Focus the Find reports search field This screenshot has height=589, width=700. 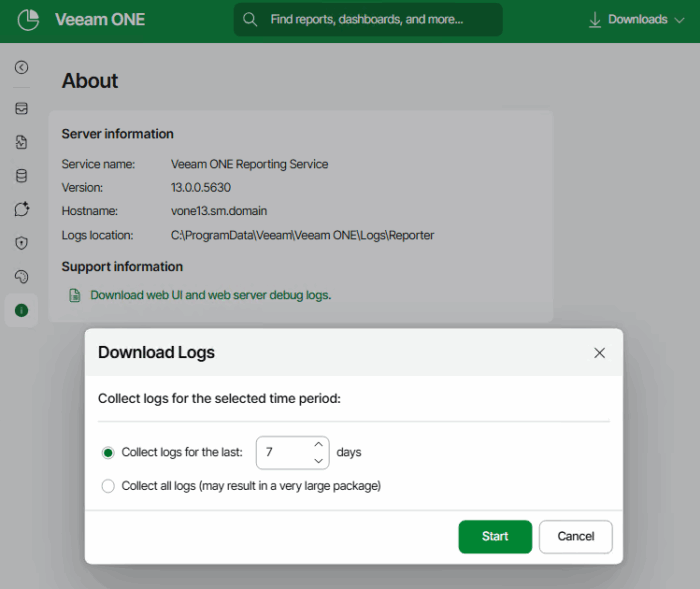tap(368, 20)
